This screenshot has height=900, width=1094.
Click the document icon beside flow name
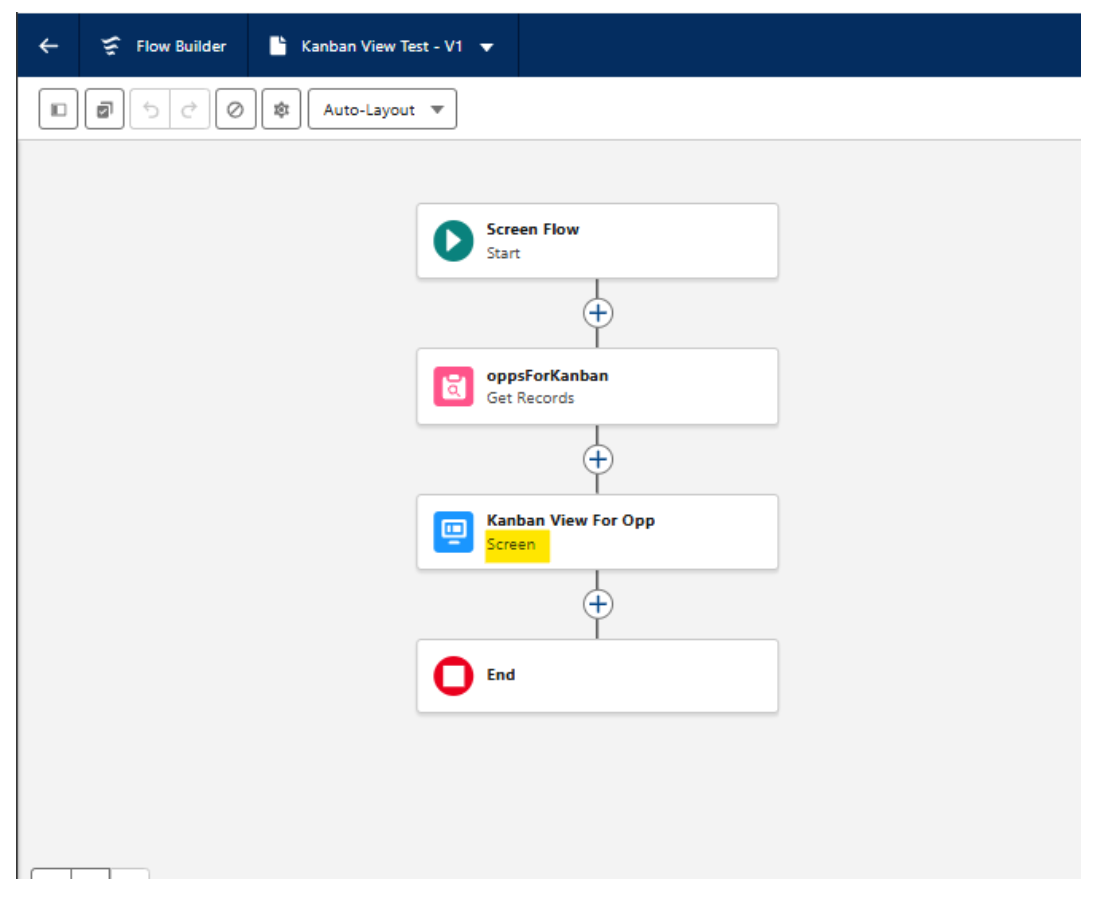click(x=277, y=45)
